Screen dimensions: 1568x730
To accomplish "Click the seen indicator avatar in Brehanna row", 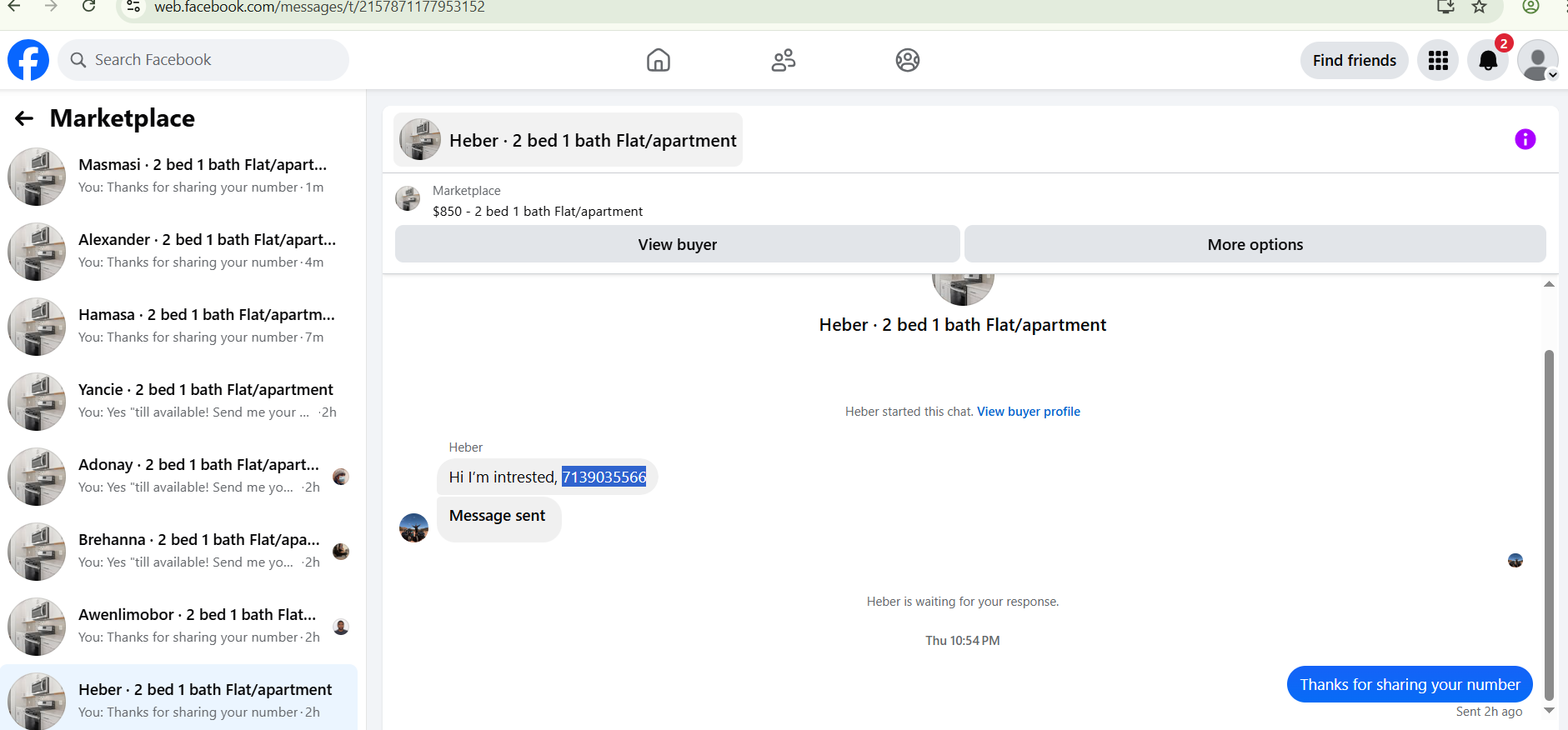I will coord(341,552).
